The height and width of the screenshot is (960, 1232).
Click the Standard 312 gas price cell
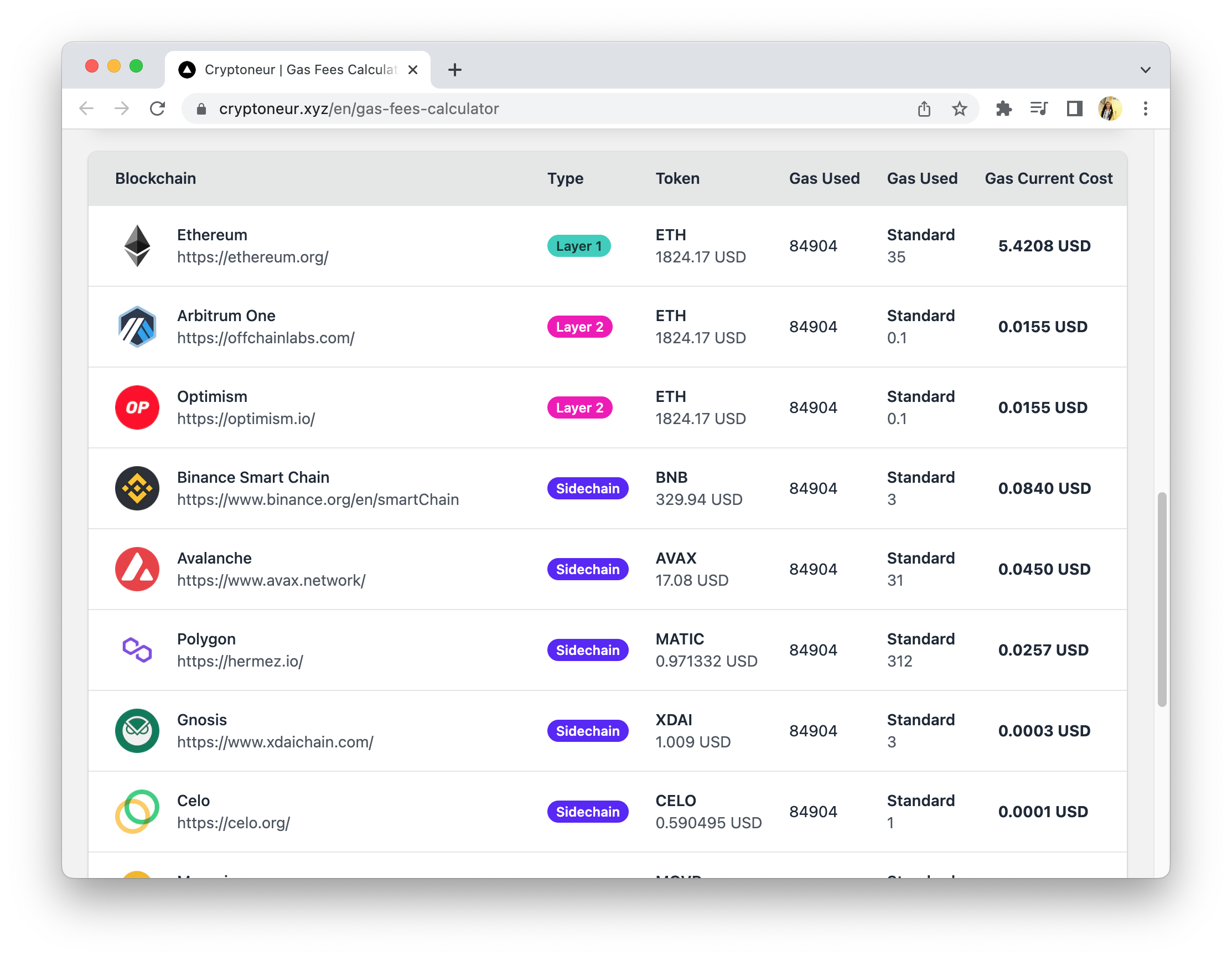click(x=920, y=649)
